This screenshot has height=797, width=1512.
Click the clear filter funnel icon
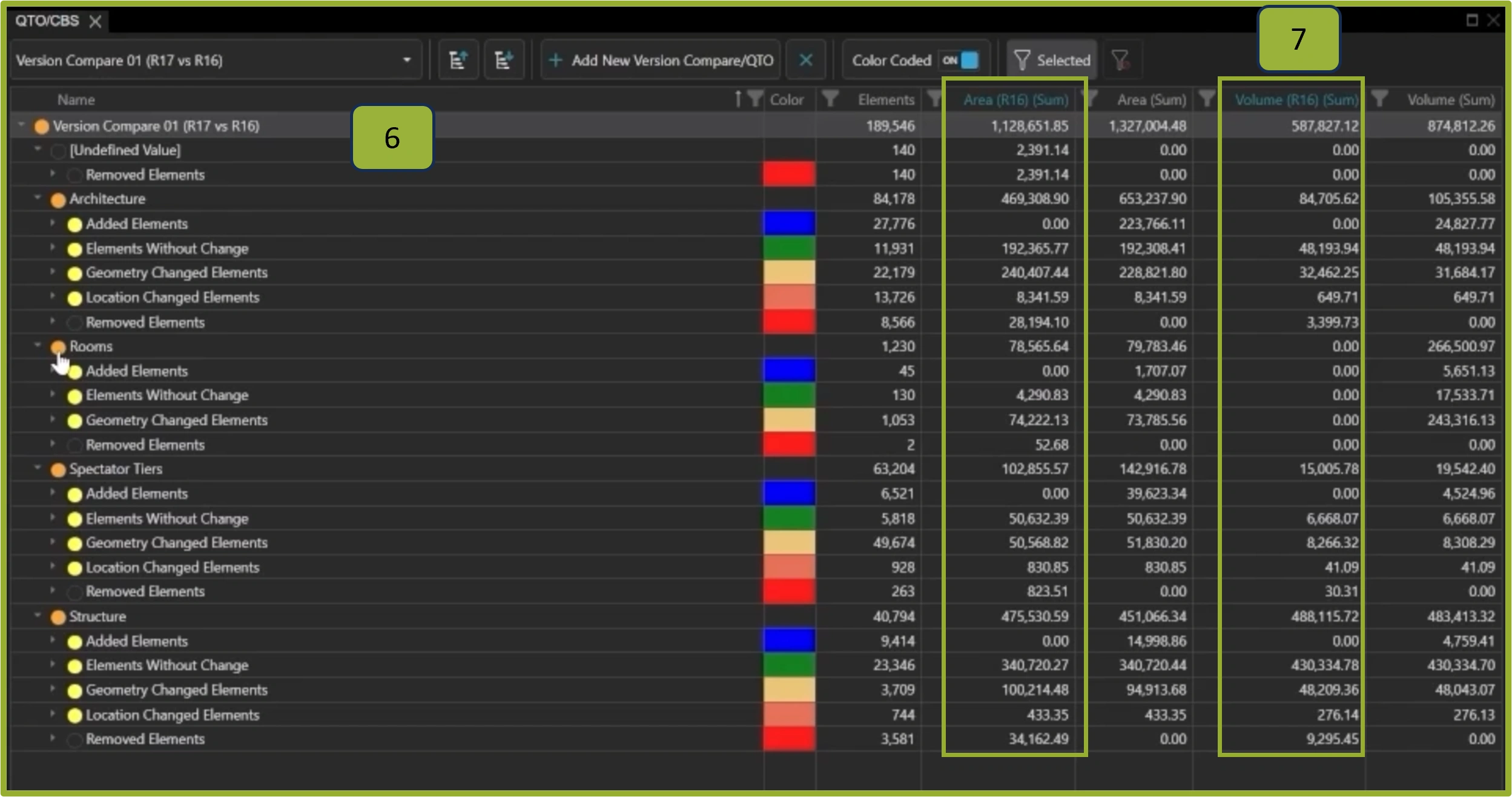pyautogui.click(x=1121, y=60)
